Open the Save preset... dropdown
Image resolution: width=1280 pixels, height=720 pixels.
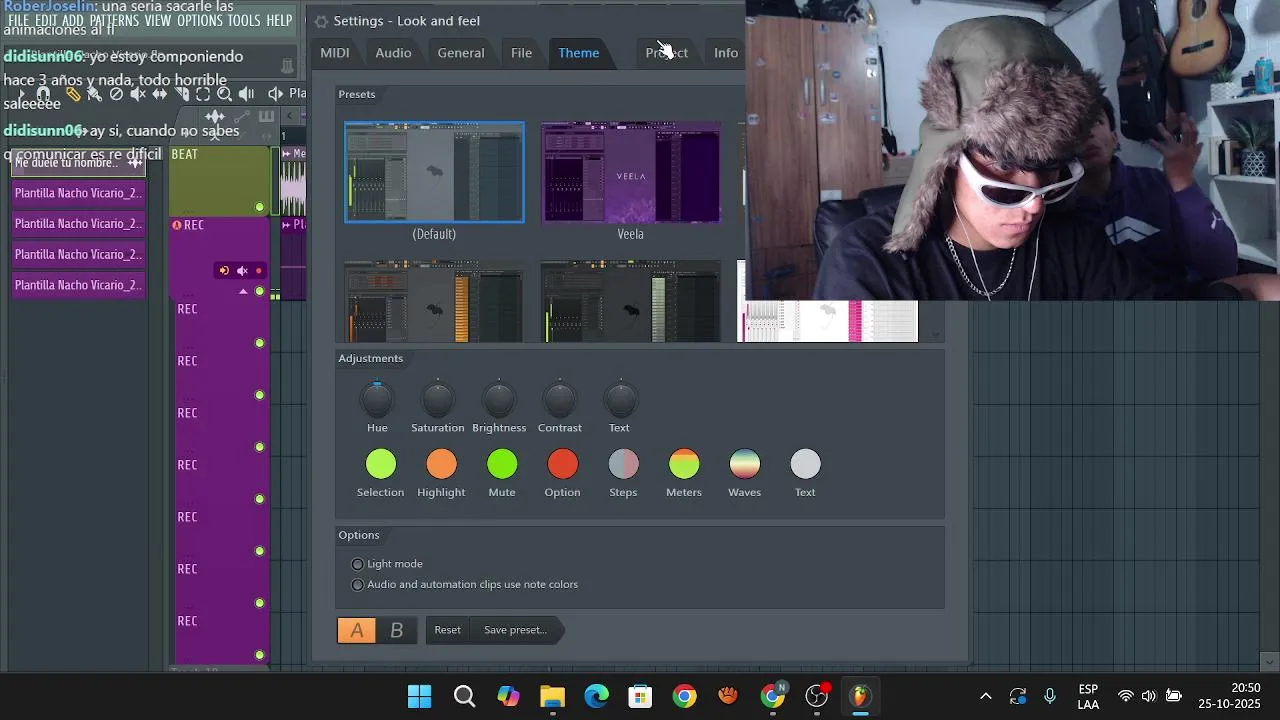(x=516, y=630)
